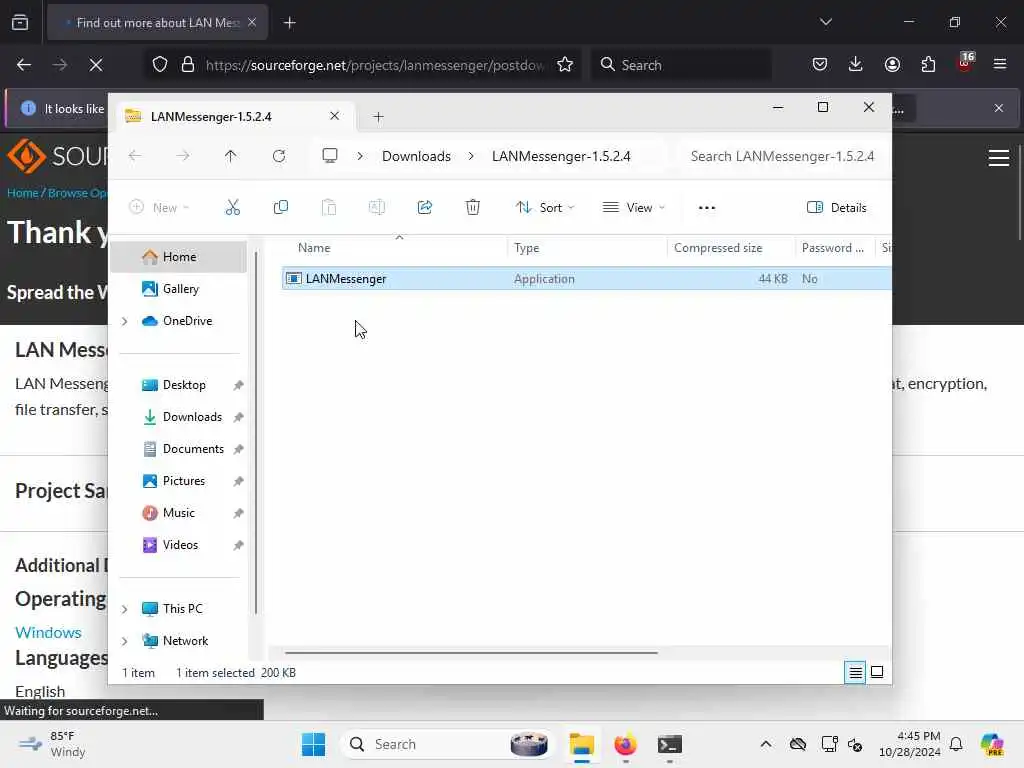This screenshot has width=1024, height=768.
Task: Open Videos quick access folder
Action: (x=180, y=545)
